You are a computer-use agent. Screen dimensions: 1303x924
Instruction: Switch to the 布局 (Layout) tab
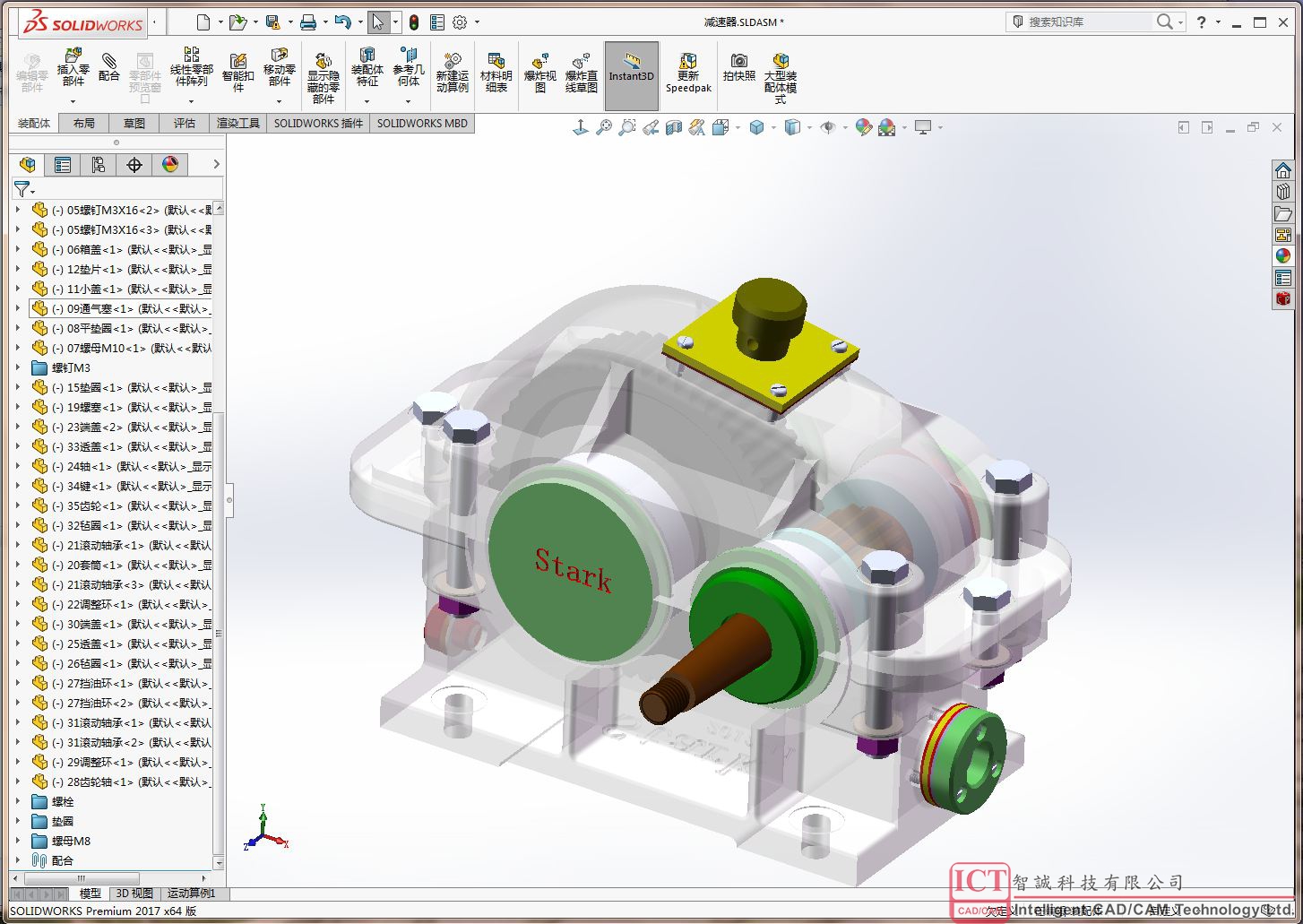point(84,124)
